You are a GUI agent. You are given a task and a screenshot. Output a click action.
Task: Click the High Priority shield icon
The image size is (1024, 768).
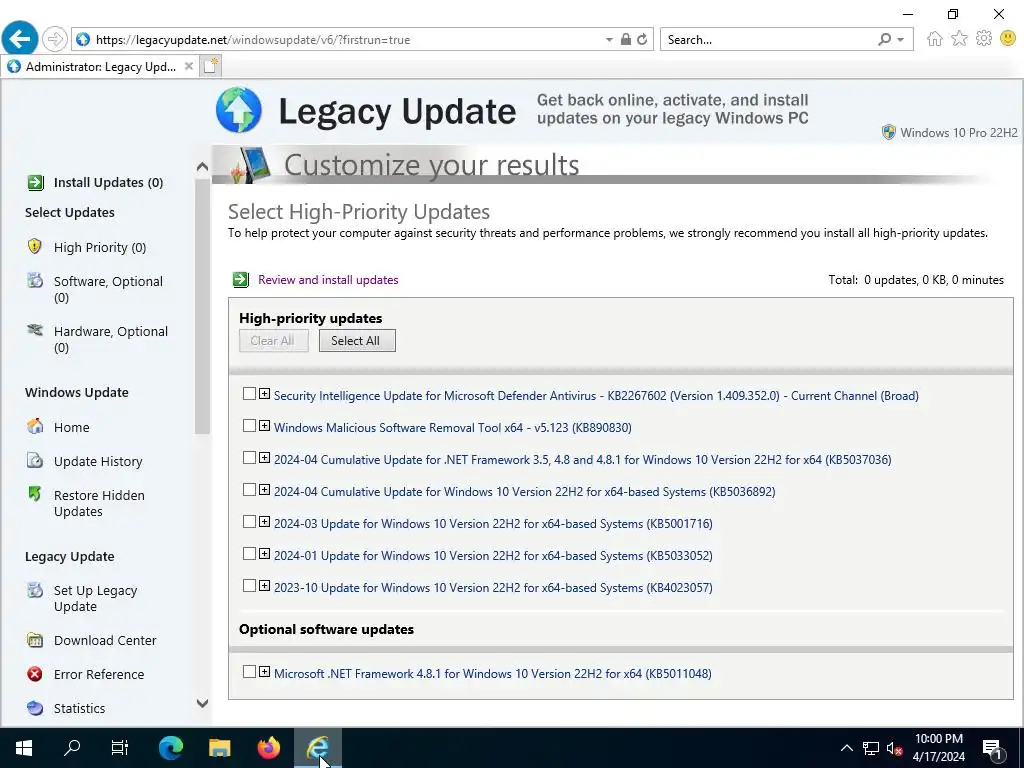pos(35,246)
